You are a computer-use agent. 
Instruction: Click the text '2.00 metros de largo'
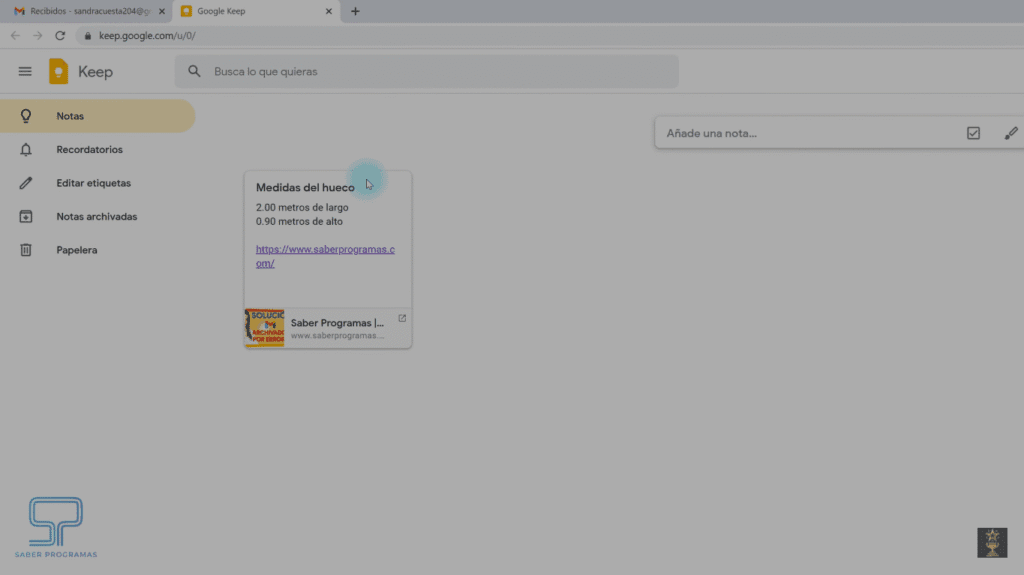coord(302,207)
